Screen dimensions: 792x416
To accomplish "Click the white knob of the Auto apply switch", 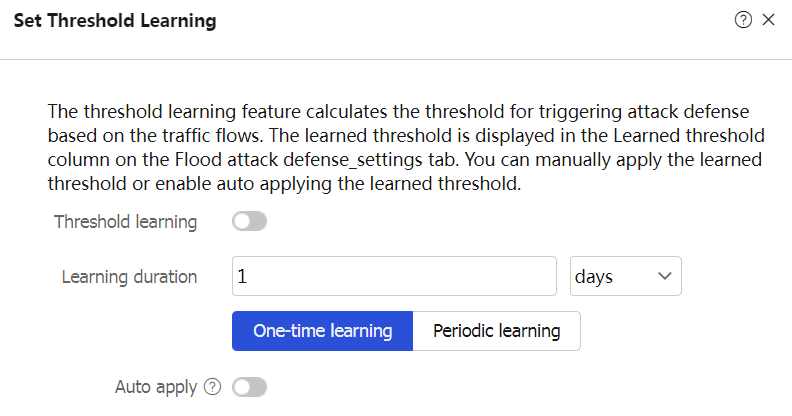I will [242, 387].
